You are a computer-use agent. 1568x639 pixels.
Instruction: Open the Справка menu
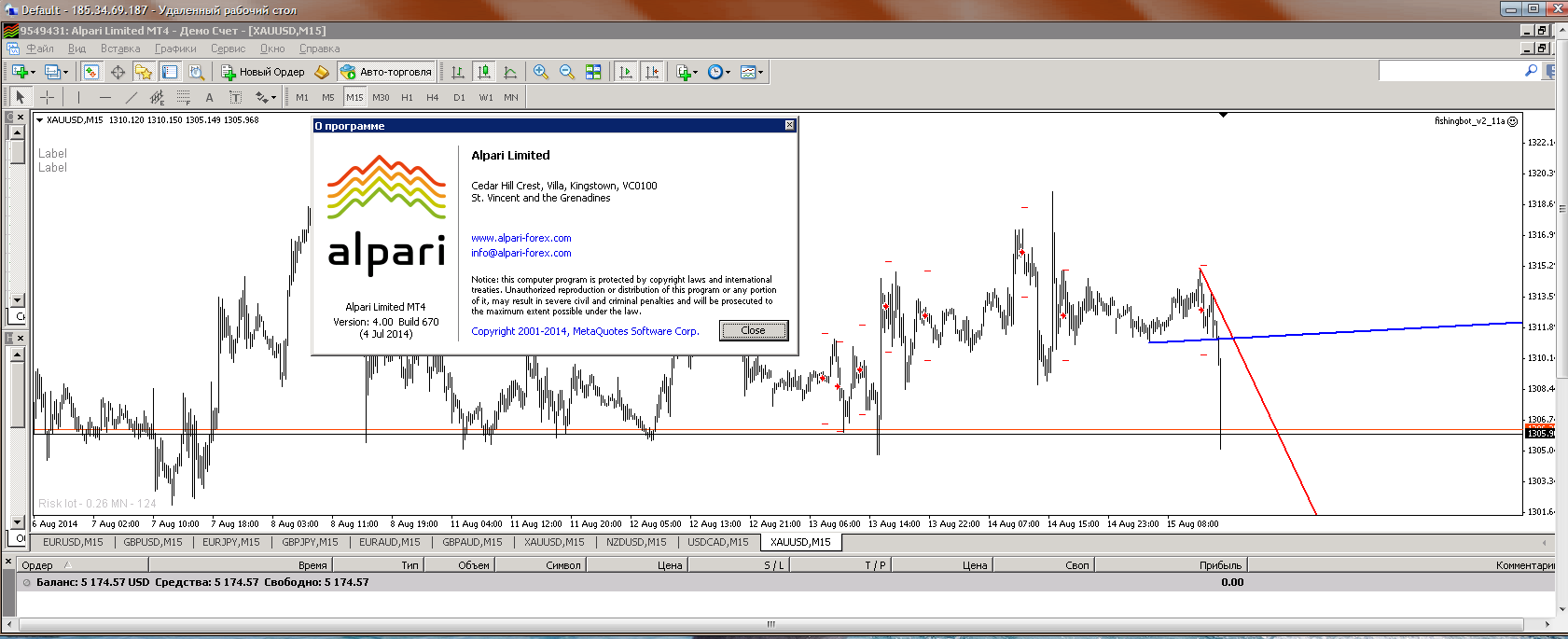click(x=320, y=49)
